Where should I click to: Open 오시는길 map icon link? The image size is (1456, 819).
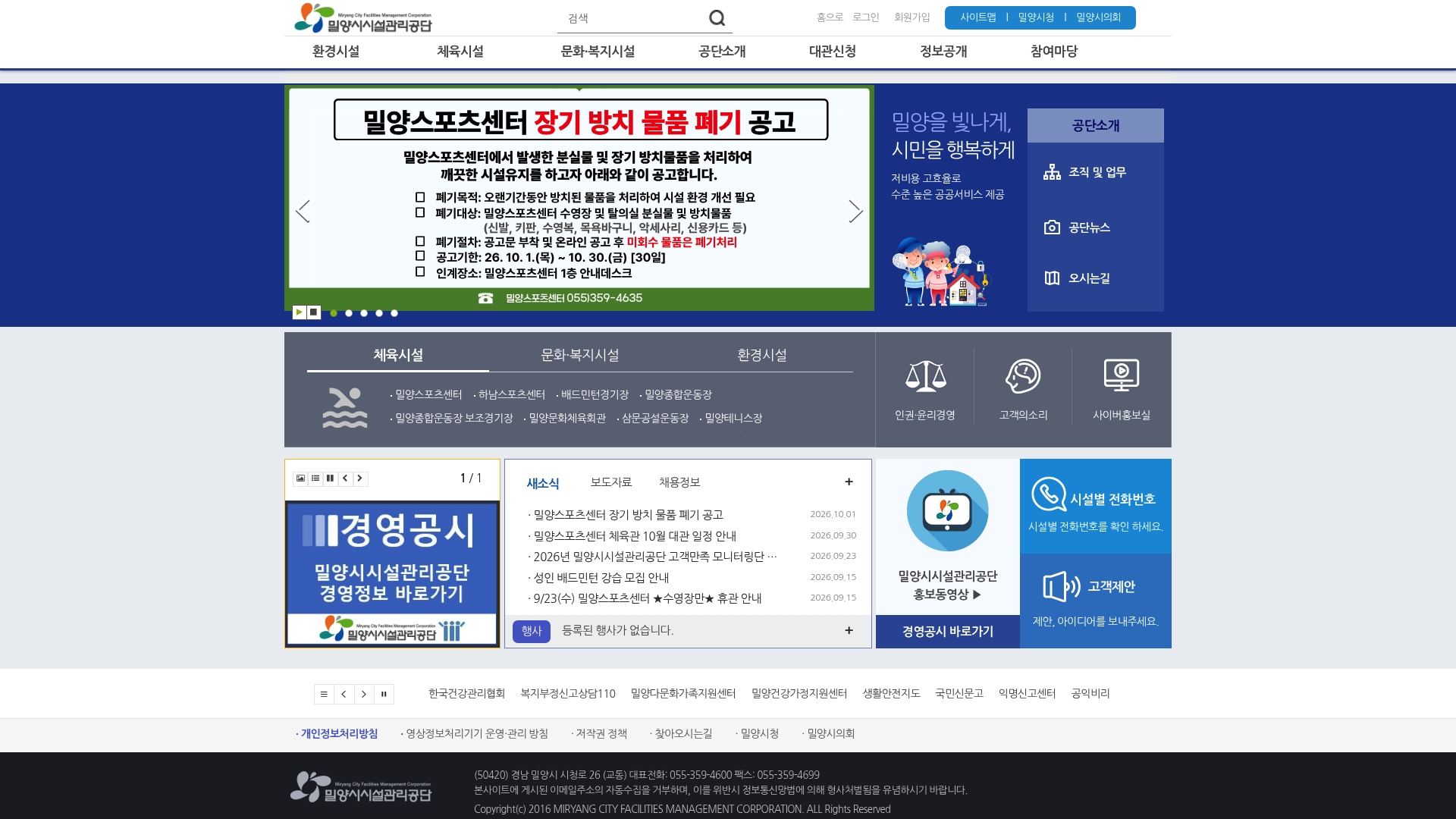[x=1052, y=278]
